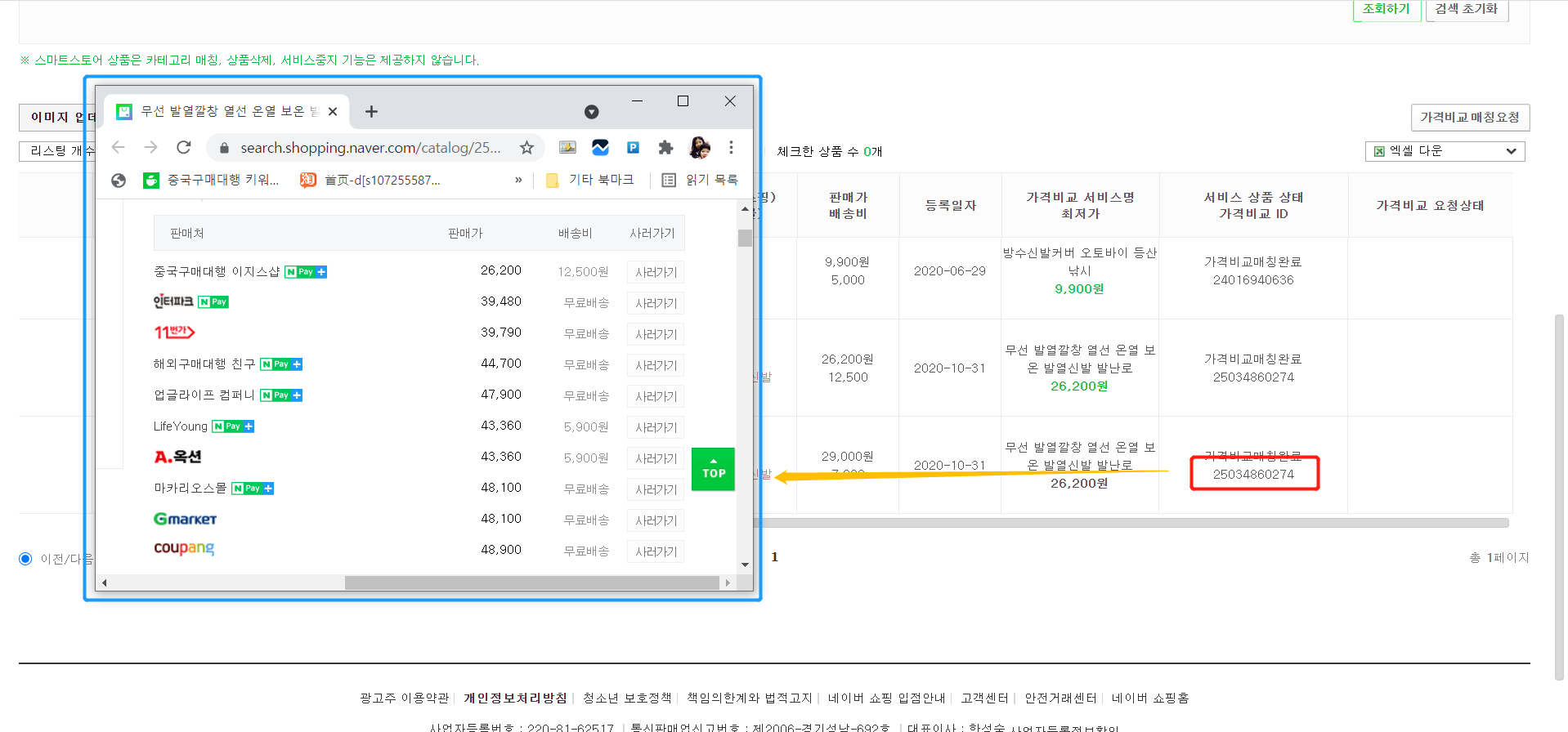Screen dimensions: 1568x732
Task: Click the A.옥션 seller logo
Action: coord(177,457)
